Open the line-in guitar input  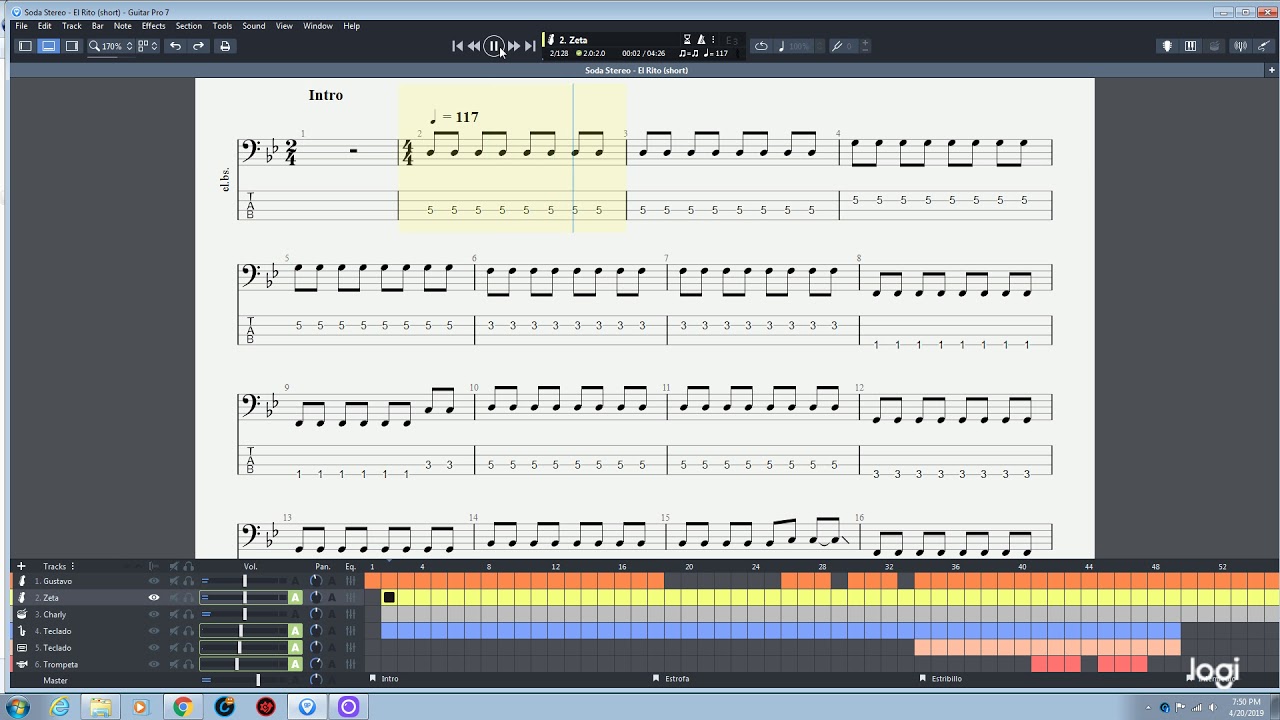click(x=1264, y=46)
